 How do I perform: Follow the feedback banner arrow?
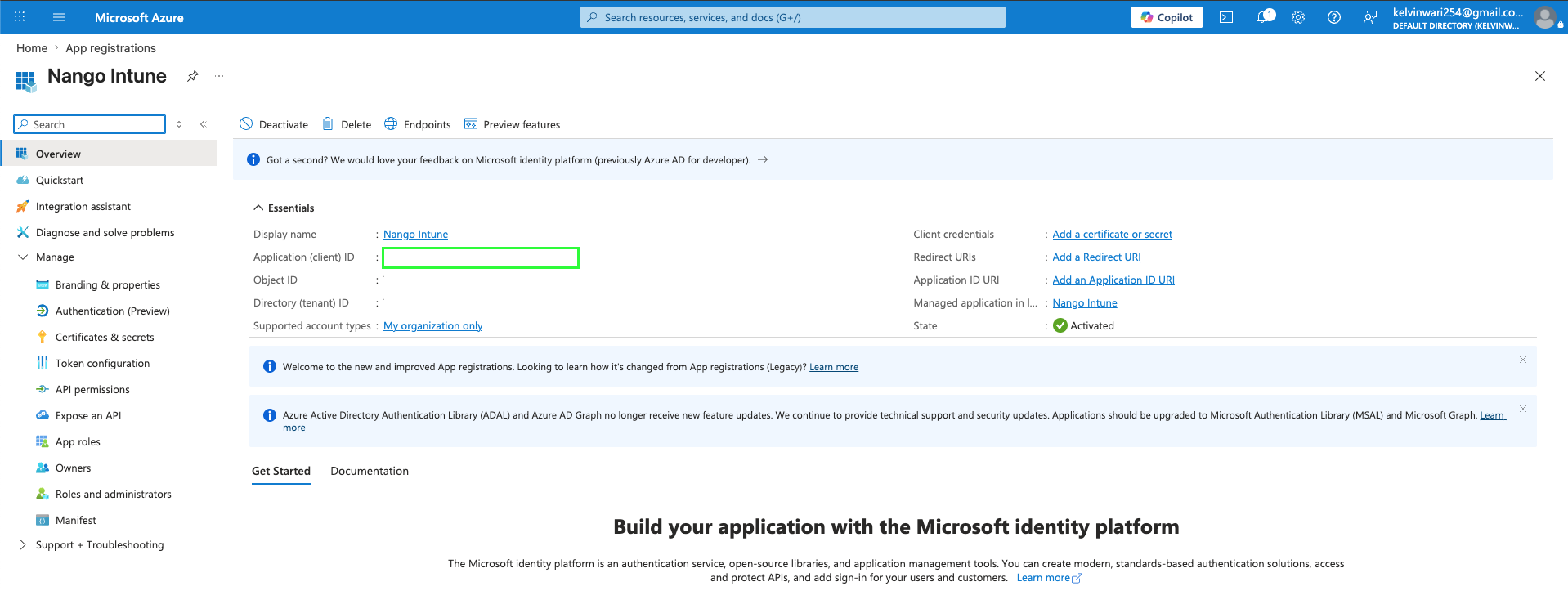tap(763, 159)
